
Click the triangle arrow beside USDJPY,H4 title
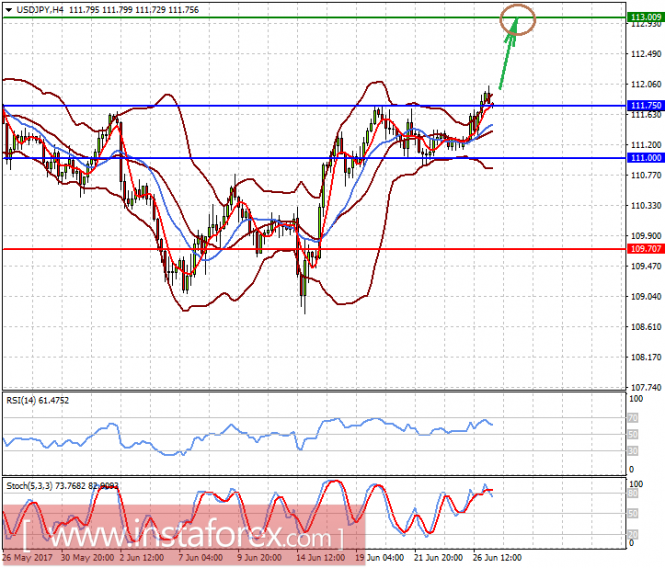(8, 8)
